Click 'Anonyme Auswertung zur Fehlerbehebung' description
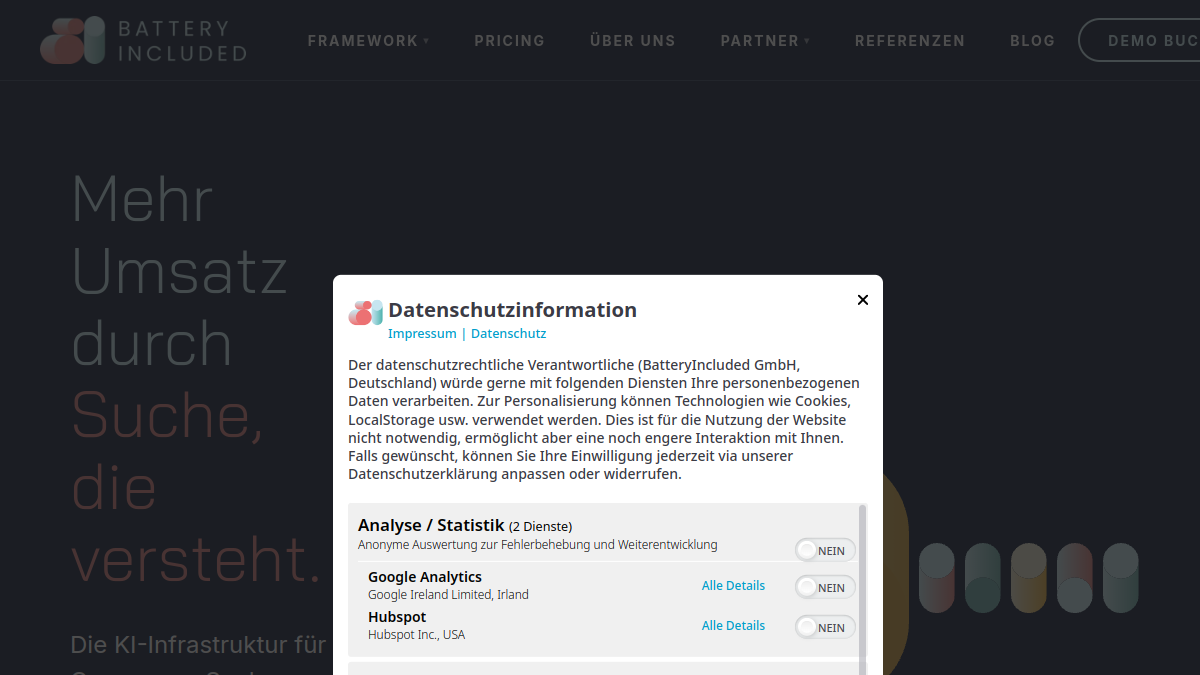Screen dimensions: 1200x675 (x=538, y=545)
